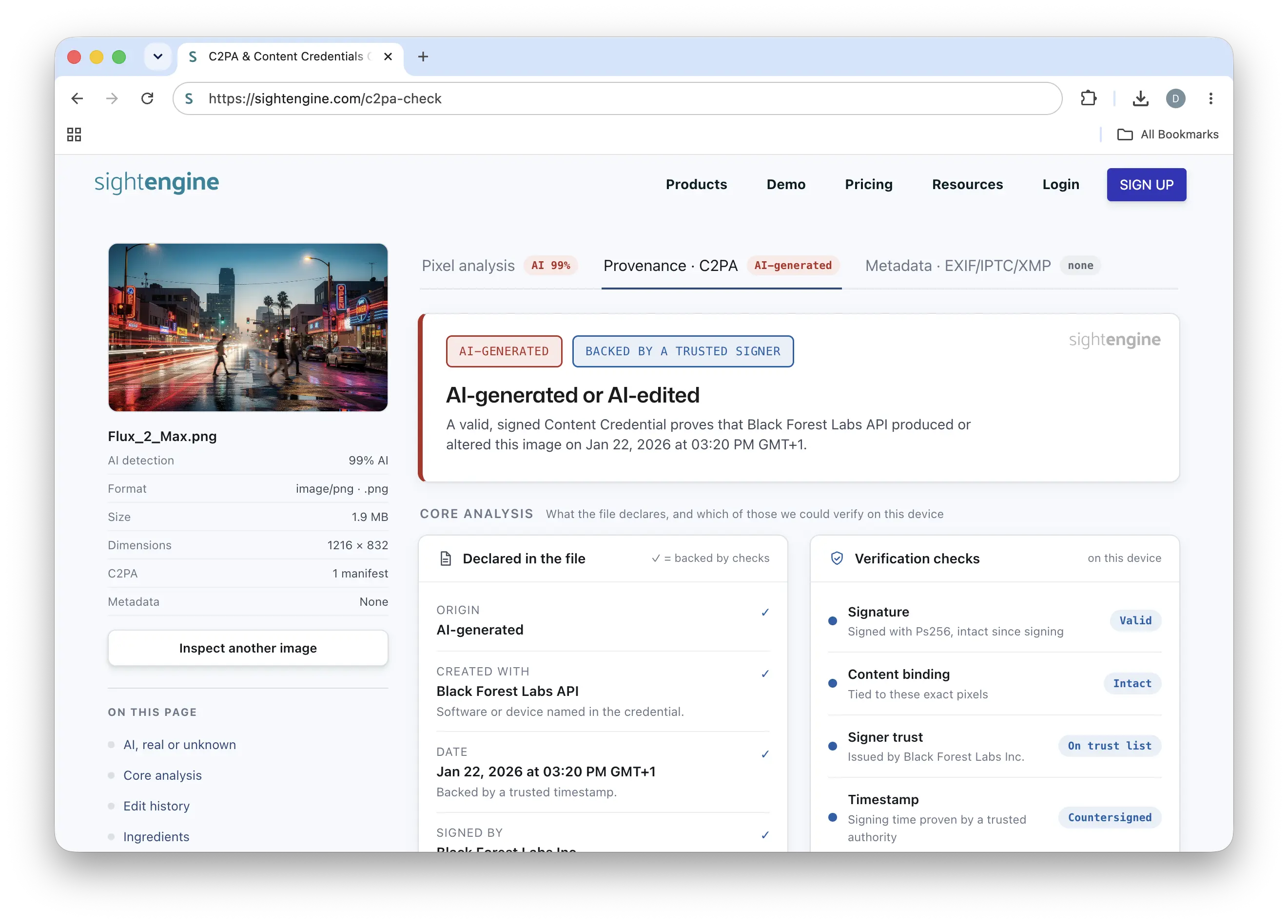Click the AI-GENERATED red badge

coord(504,351)
